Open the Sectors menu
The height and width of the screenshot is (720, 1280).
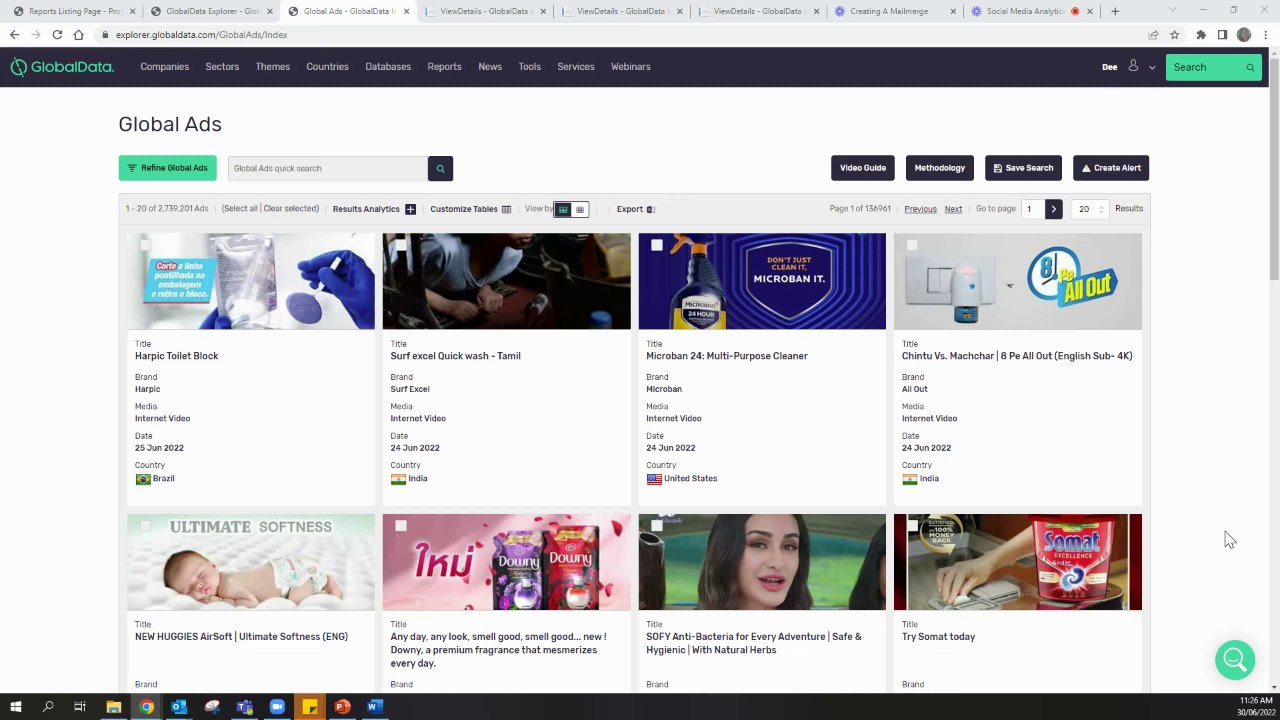(x=222, y=67)
